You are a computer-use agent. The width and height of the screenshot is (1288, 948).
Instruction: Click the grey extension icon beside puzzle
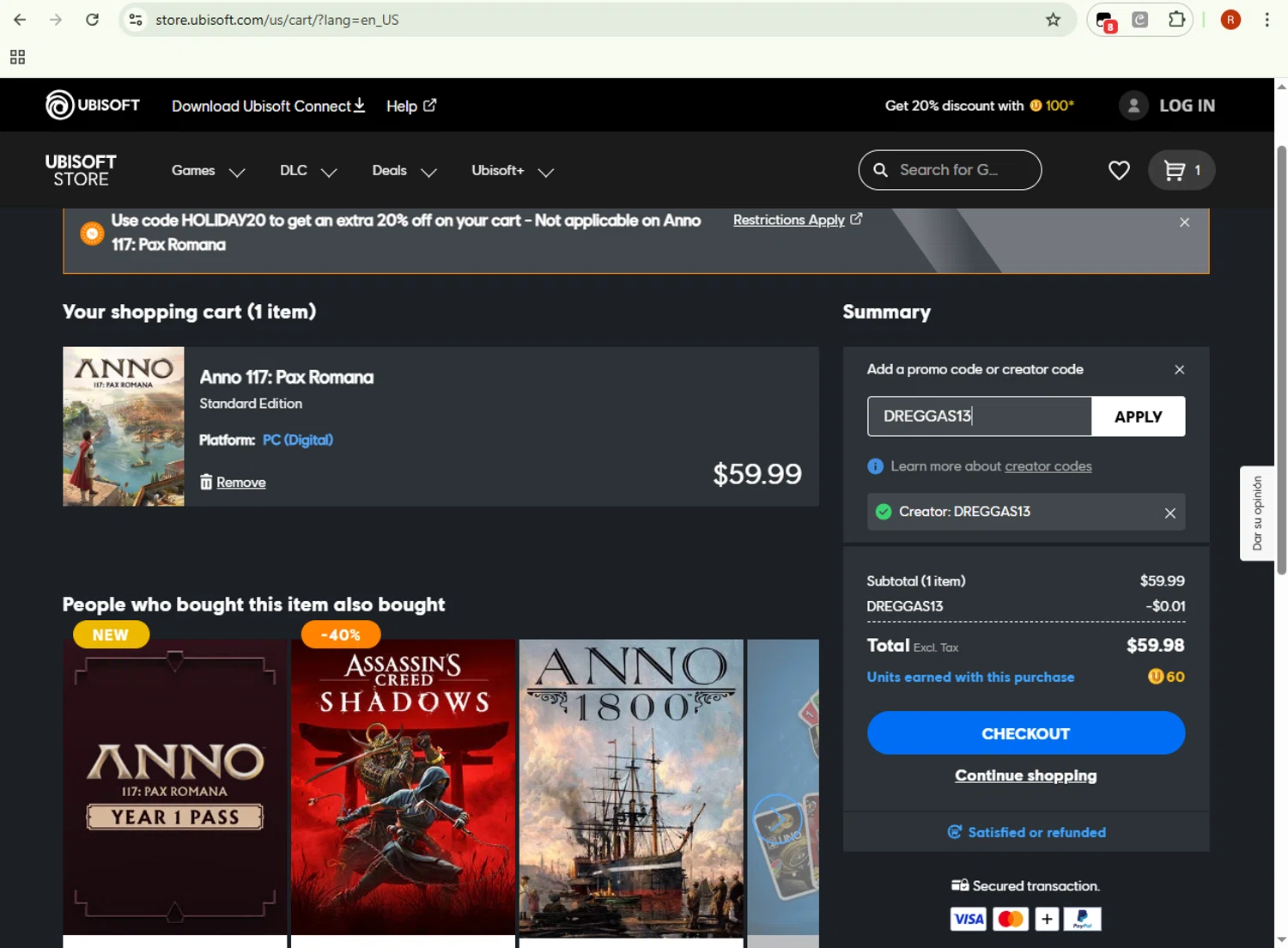[x=1140, y=20]
